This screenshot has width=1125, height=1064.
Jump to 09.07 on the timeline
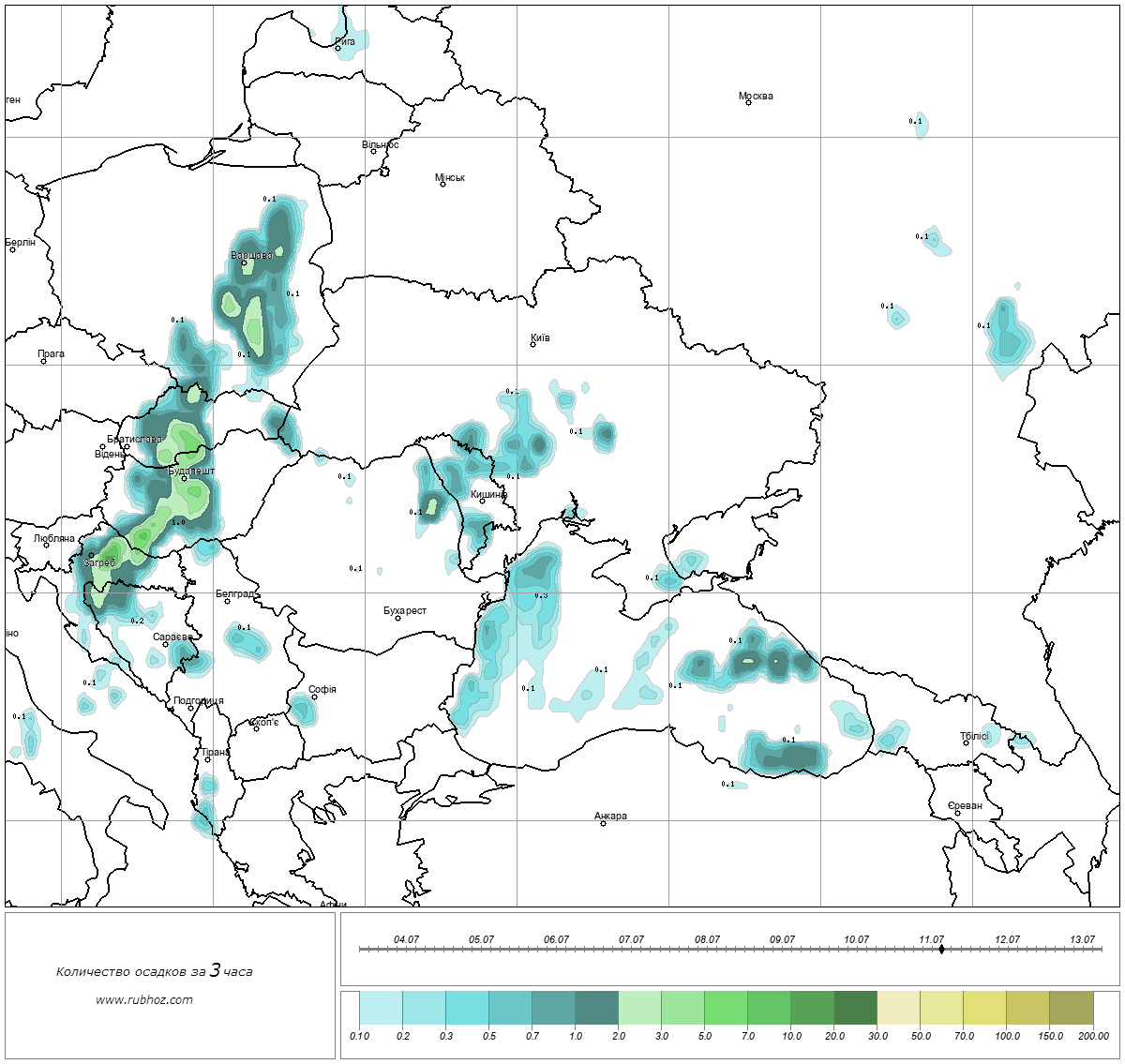(x=782, y=939)
